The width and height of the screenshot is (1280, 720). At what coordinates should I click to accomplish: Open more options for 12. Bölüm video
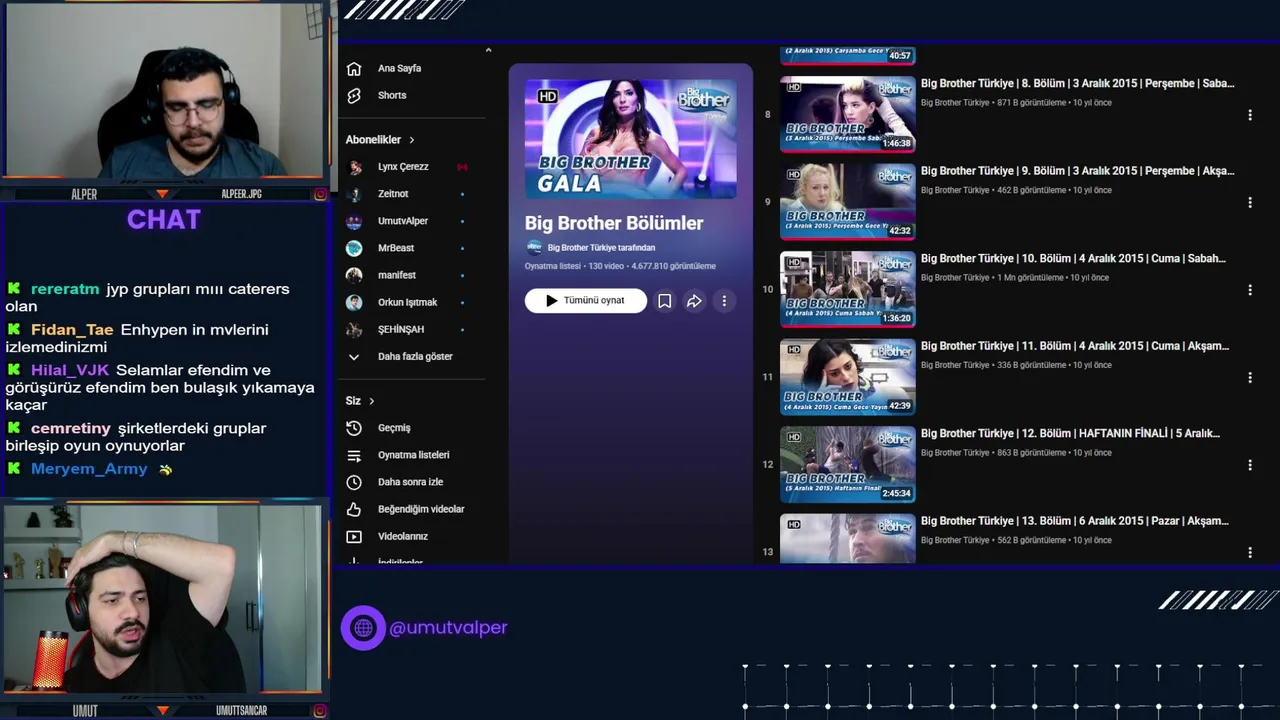pyautogui.click(x=1249, y=465)
